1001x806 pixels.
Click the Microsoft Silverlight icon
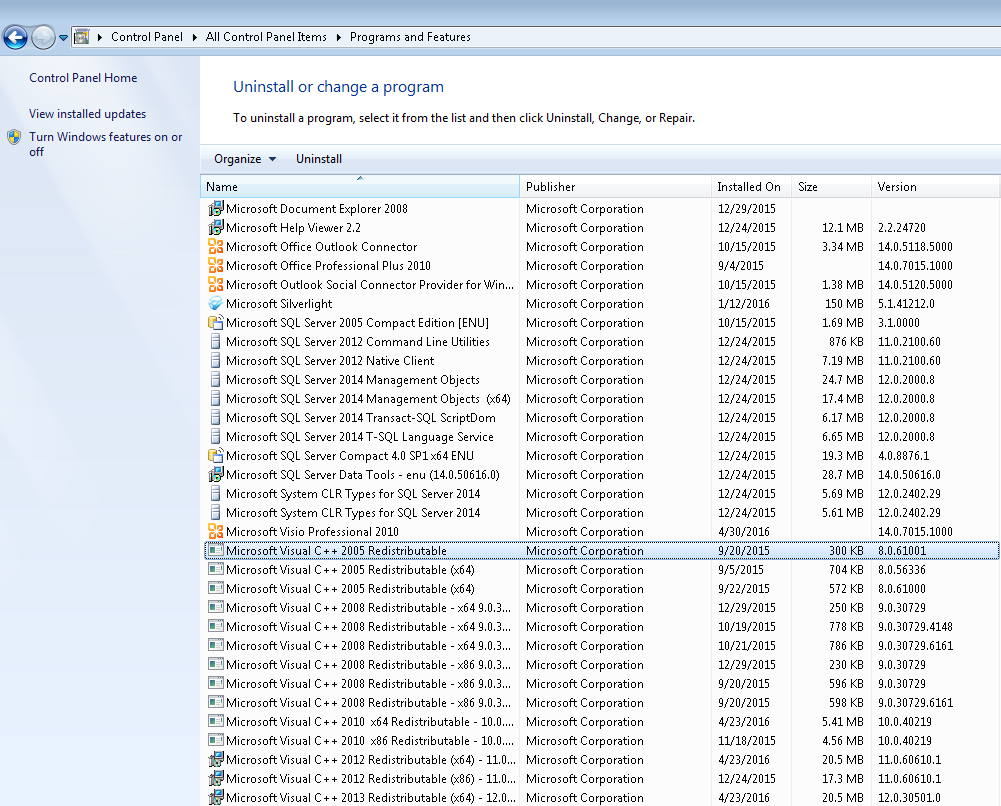(216, 303)
